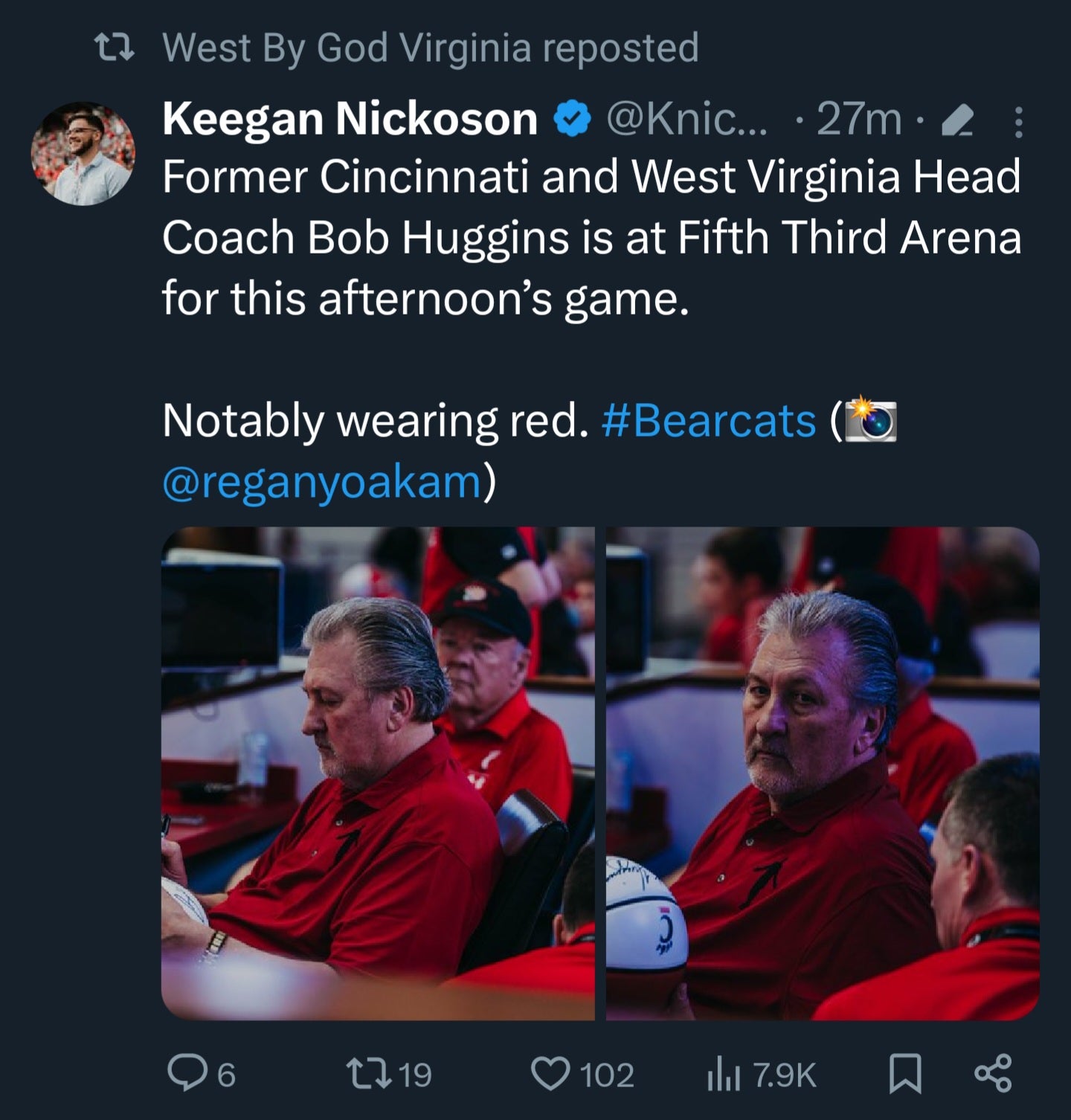The height and width of the screenshot is (1120, 1071).
Task: Open the #Bearcats hashtag
Action: point(707,421)
